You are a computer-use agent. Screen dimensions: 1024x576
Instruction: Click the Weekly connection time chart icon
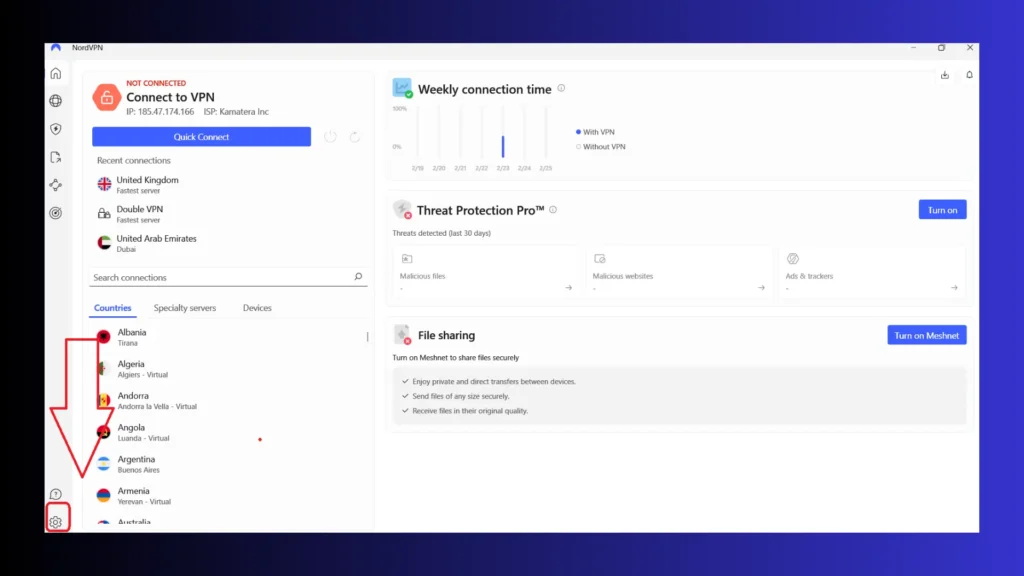(x=402, y=88)
